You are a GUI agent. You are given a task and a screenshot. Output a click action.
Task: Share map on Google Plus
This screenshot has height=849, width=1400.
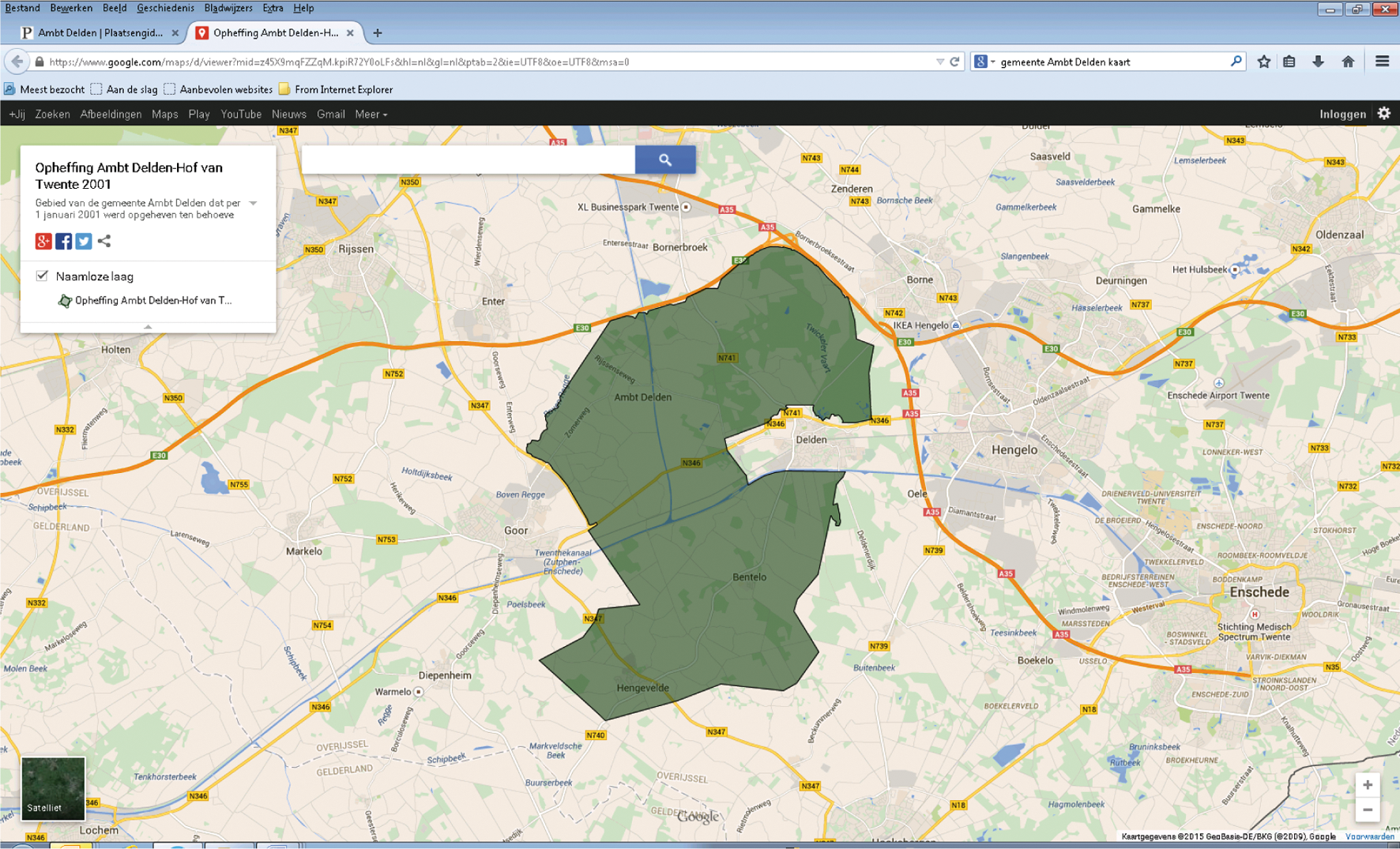43,242
